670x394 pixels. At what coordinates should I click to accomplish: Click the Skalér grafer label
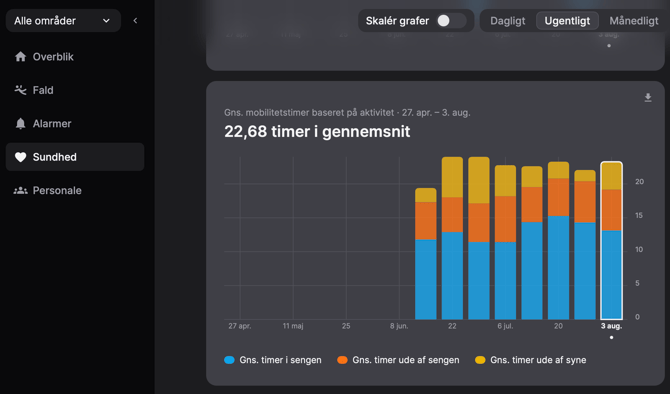tap(397, 21)
